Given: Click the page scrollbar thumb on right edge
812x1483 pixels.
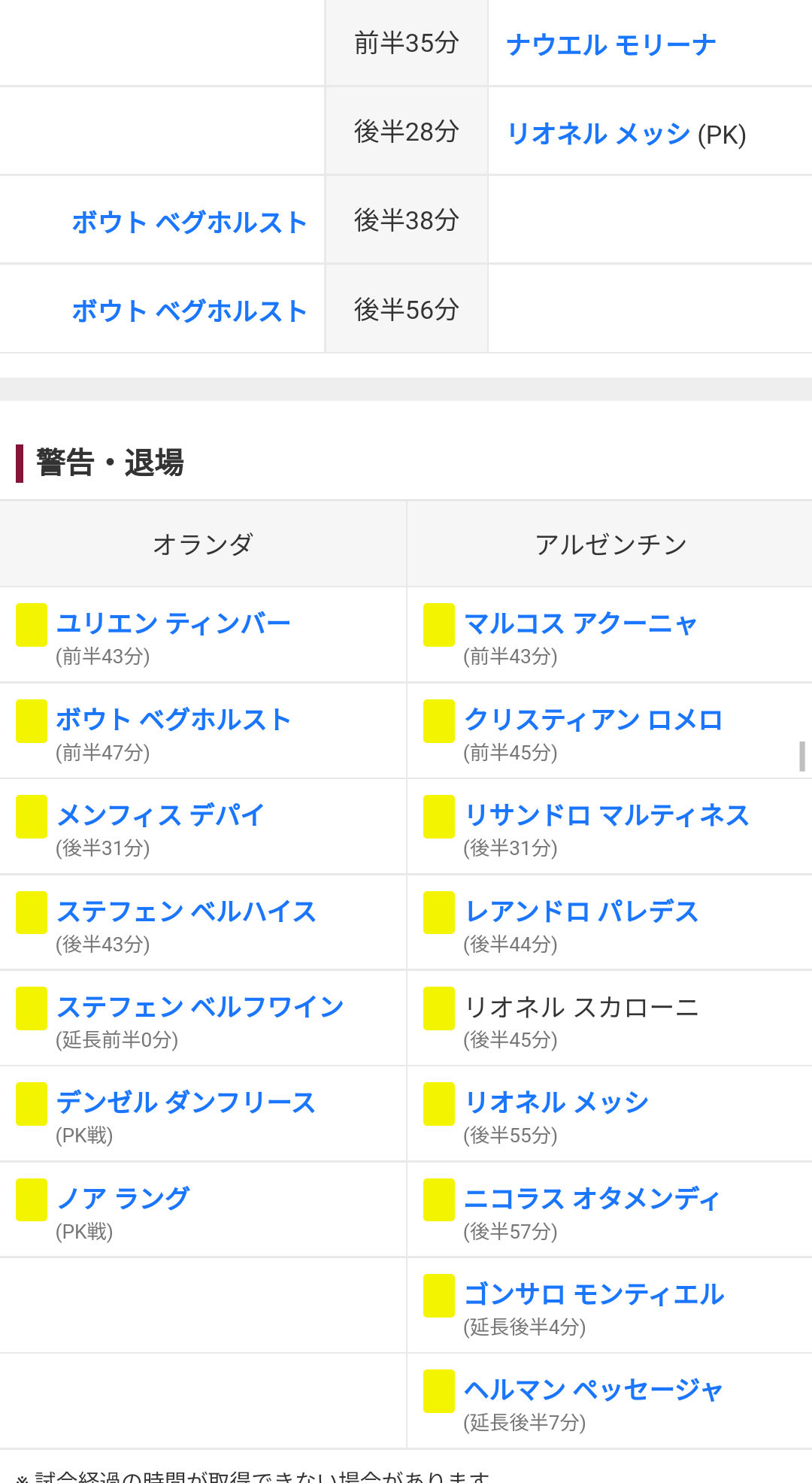Looking at the screenshot, I should click(802, 756).
